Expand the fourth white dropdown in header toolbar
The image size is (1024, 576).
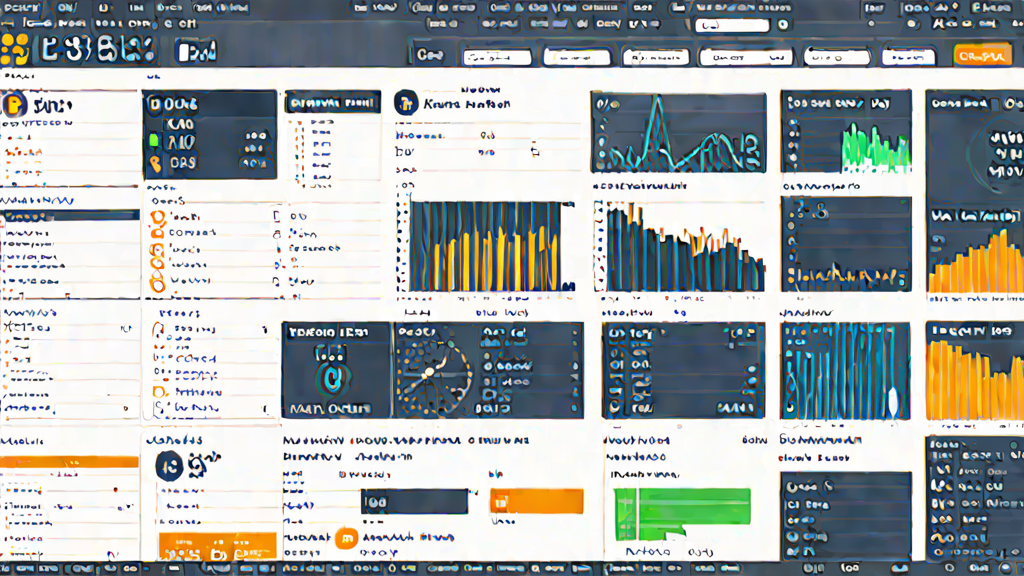745,57
